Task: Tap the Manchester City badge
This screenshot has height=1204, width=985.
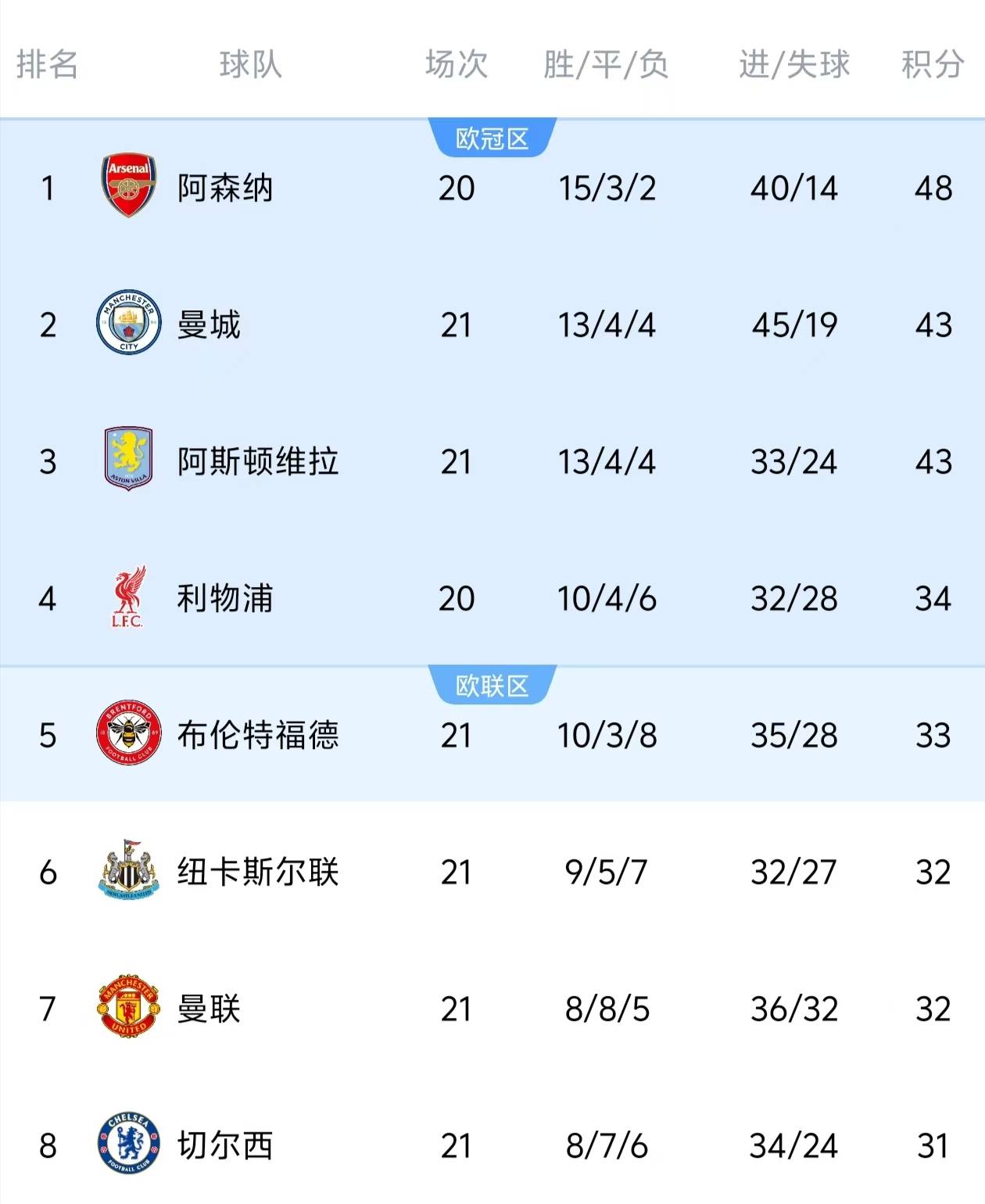Action: click(129, 323)
